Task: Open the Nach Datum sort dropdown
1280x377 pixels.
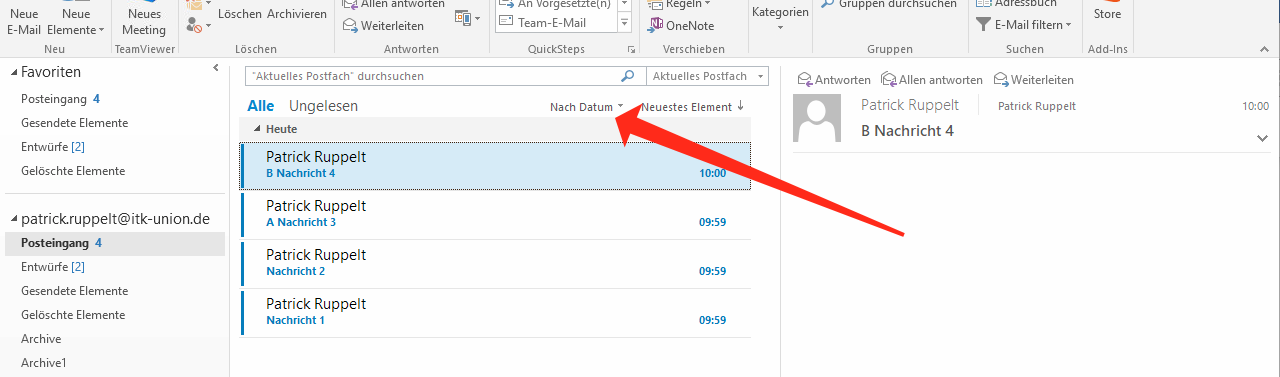Action: (587, 107)
